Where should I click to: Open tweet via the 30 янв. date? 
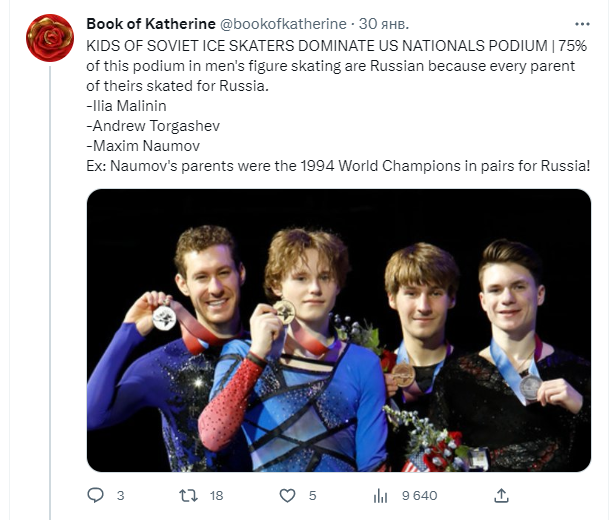(384, 23)
